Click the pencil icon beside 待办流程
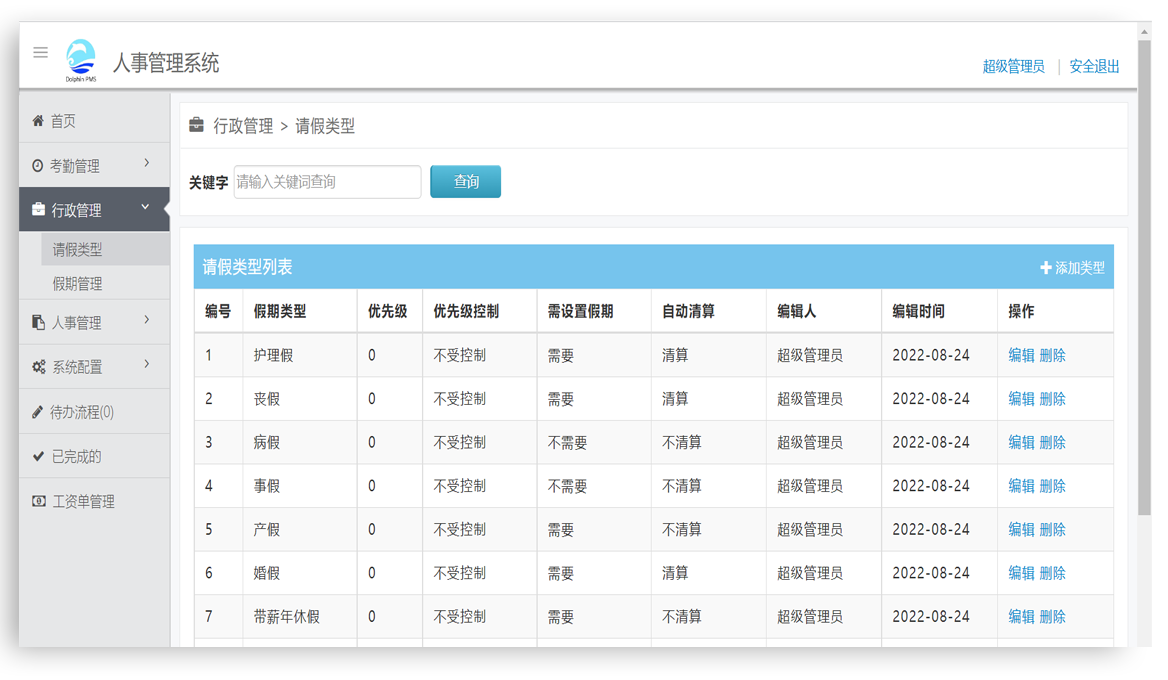The width and height of the screenshot is (1168, 680). pos(38,411)
